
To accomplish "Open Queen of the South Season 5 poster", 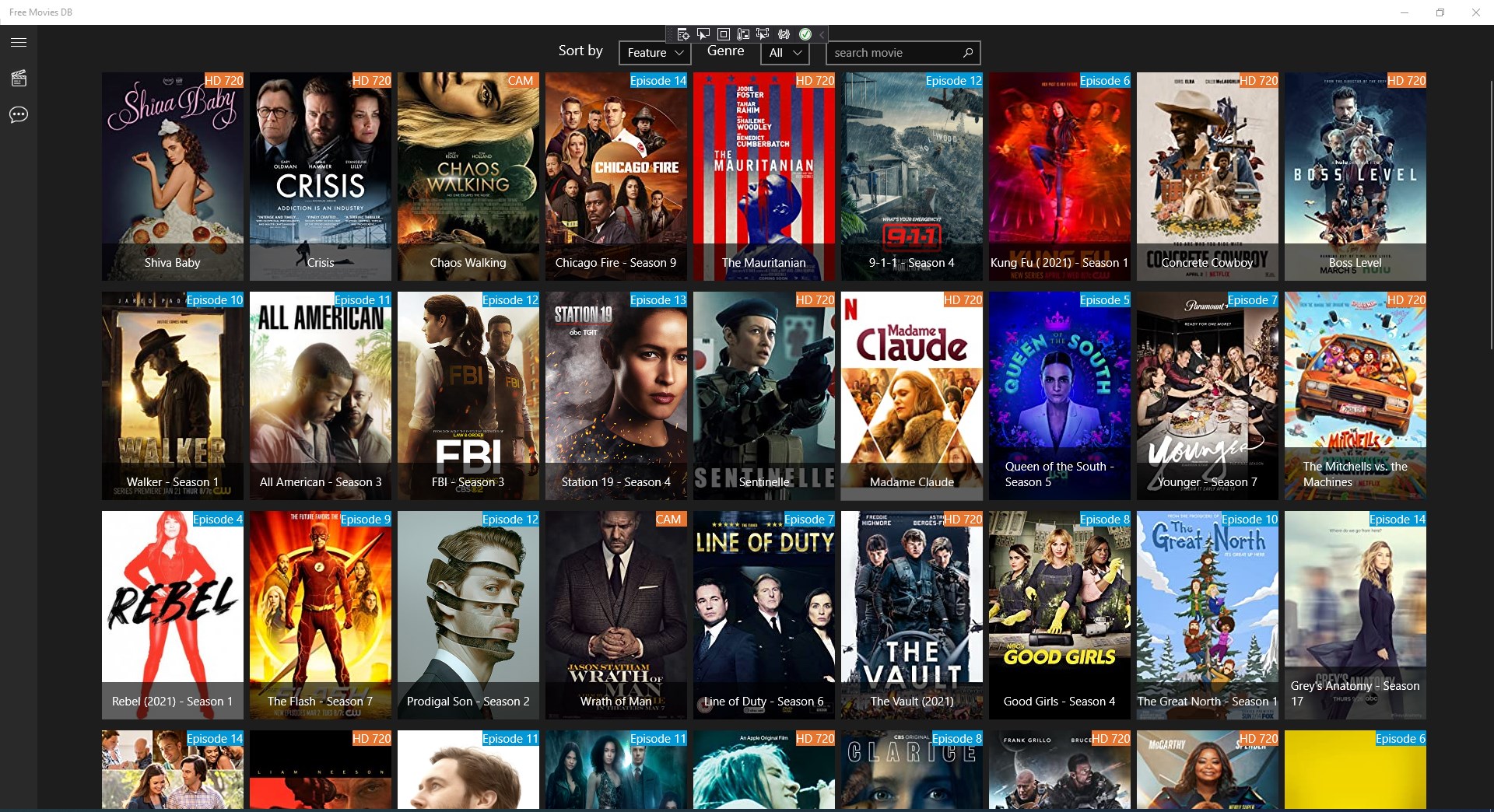I will (1060, 396).
